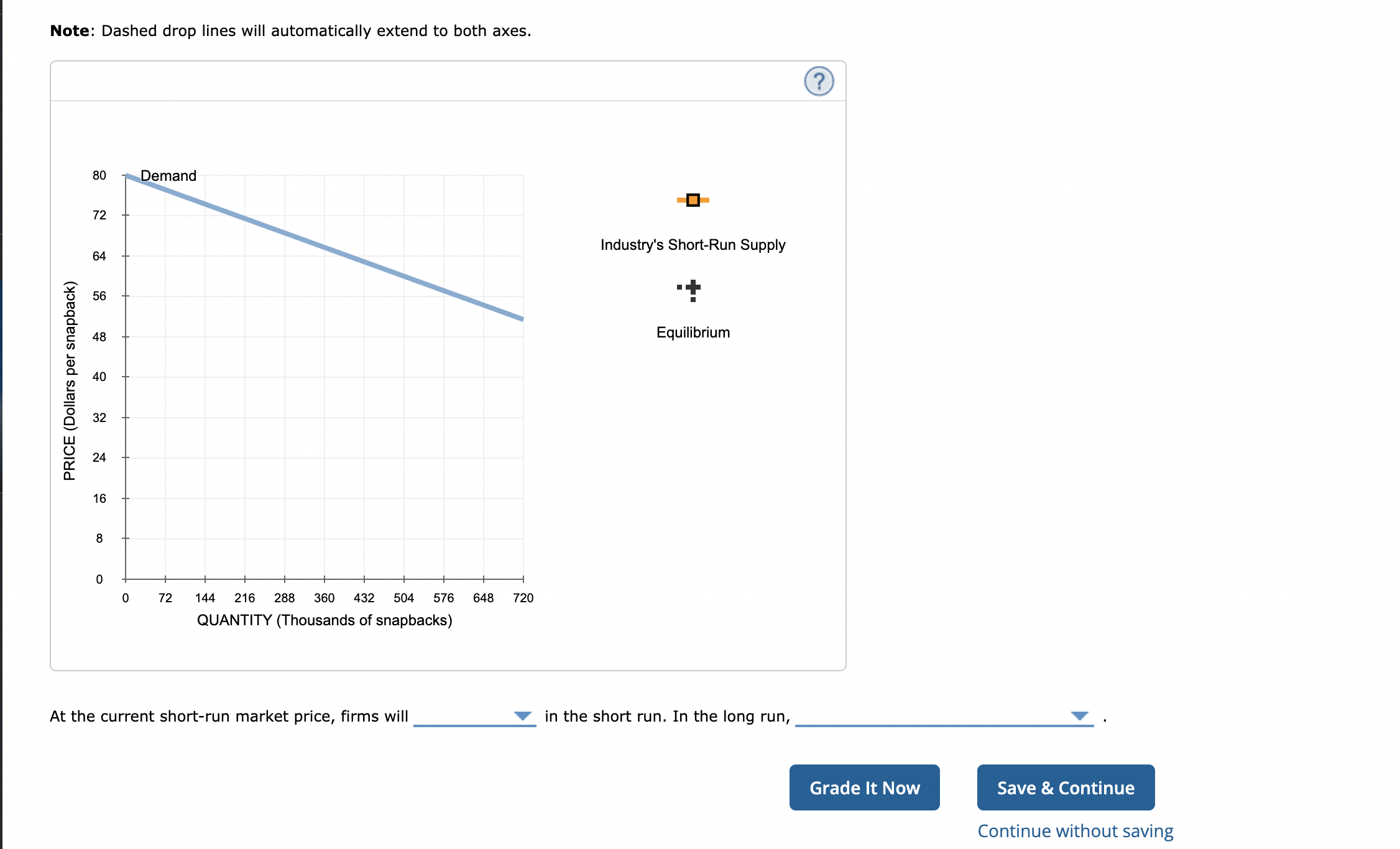1400x849 pixels.
Task: Click the Equilibrium tool label text
Action: tap(693, 332)
